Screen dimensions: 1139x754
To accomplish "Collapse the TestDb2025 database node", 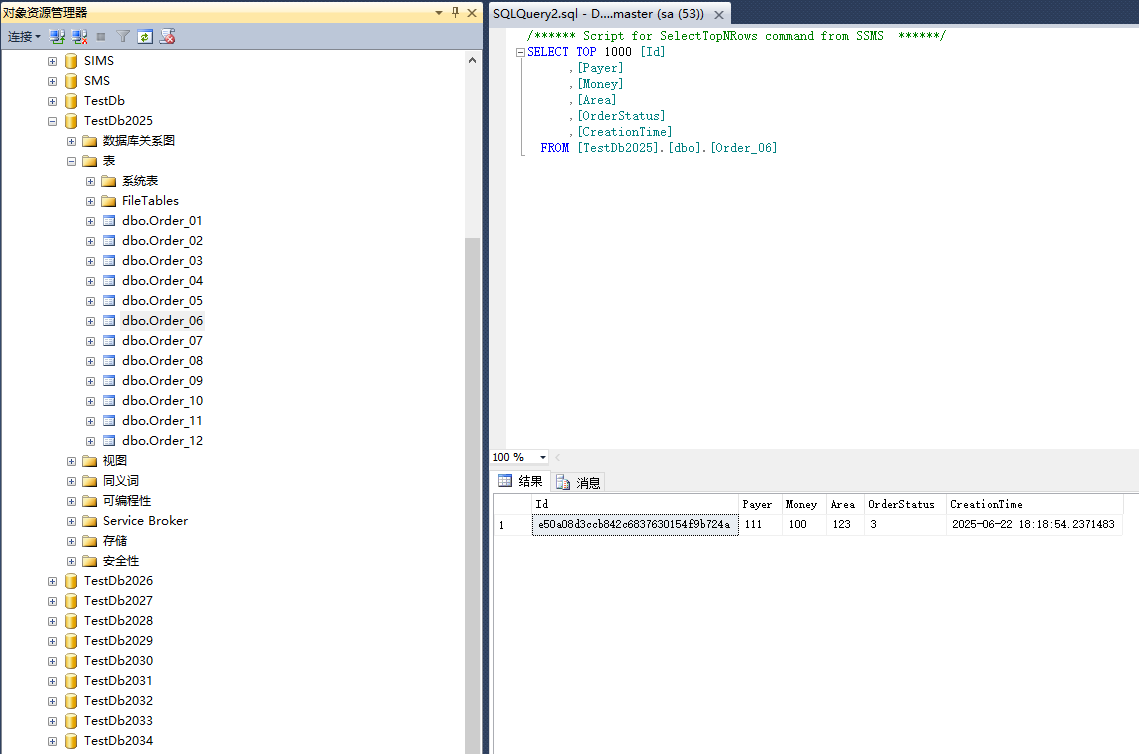I will pos(52,121).
